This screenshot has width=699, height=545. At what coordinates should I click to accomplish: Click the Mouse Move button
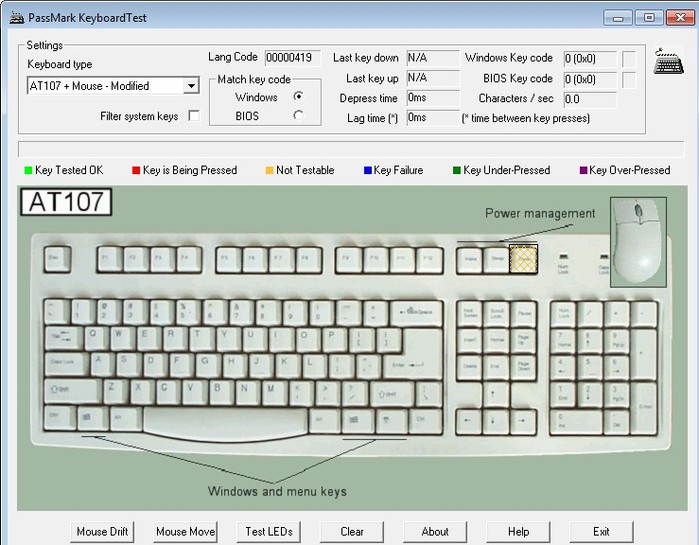tap(185, 532)
